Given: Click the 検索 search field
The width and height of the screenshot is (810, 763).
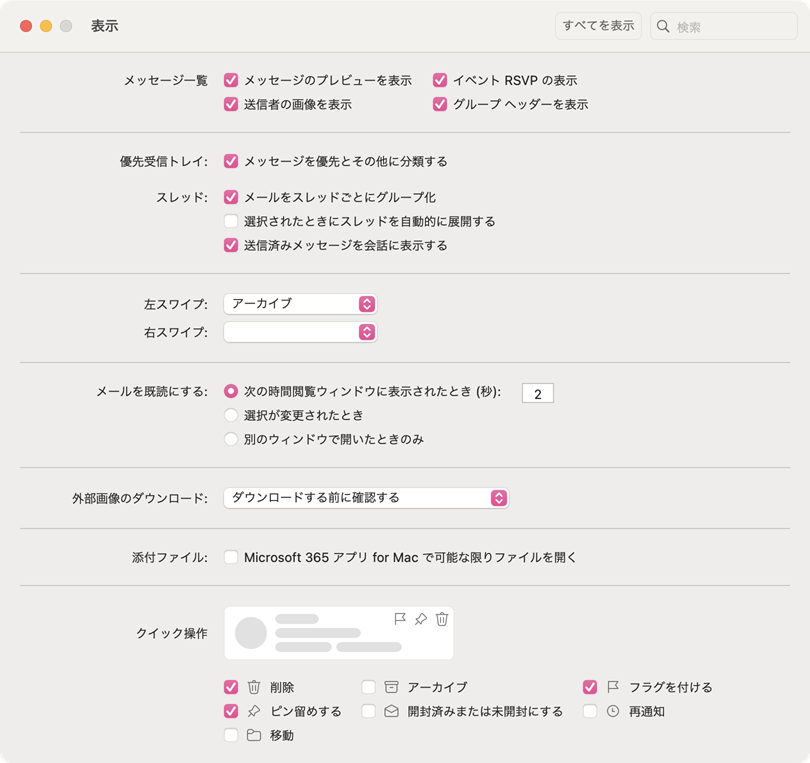Looking at the screenshot, I should [718, 27].
